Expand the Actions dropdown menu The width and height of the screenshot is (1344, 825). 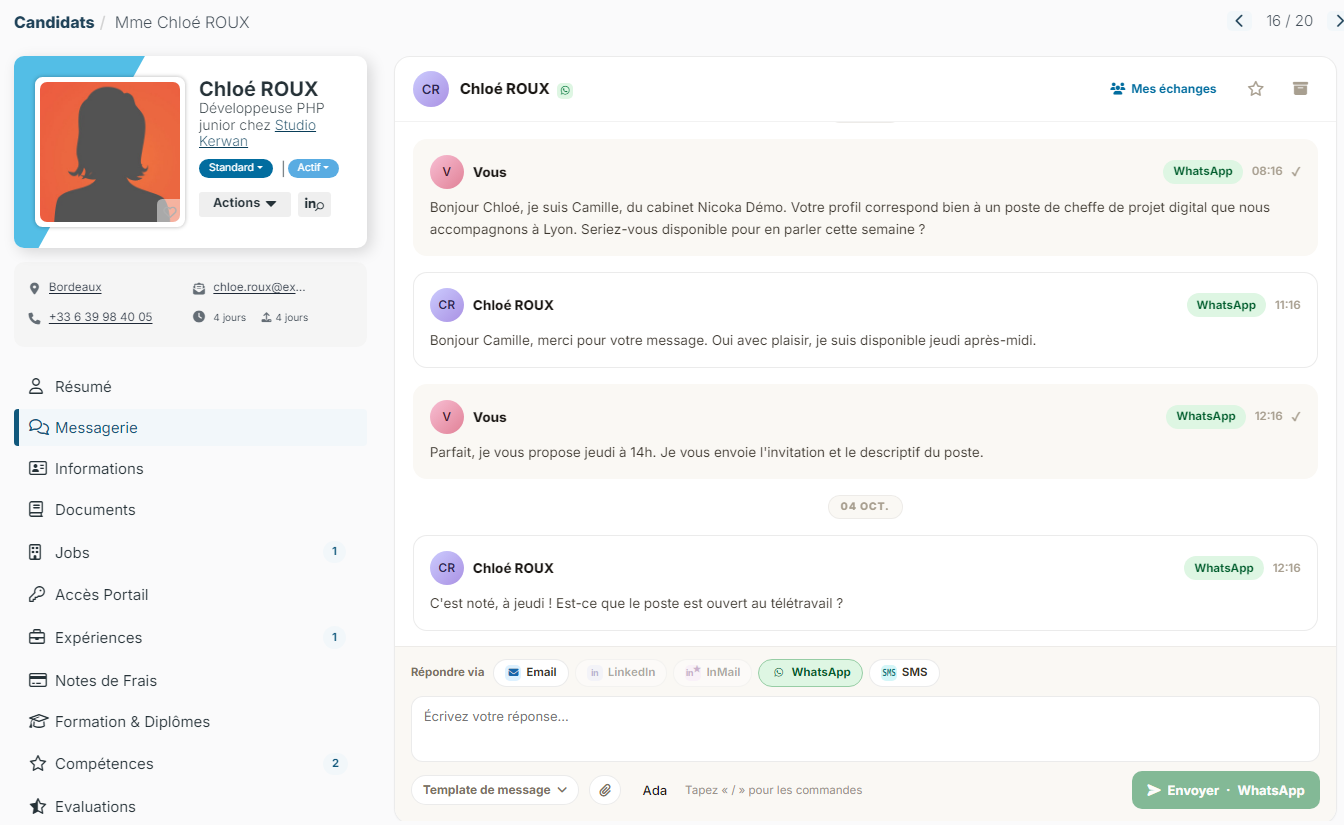coord(245,204)
